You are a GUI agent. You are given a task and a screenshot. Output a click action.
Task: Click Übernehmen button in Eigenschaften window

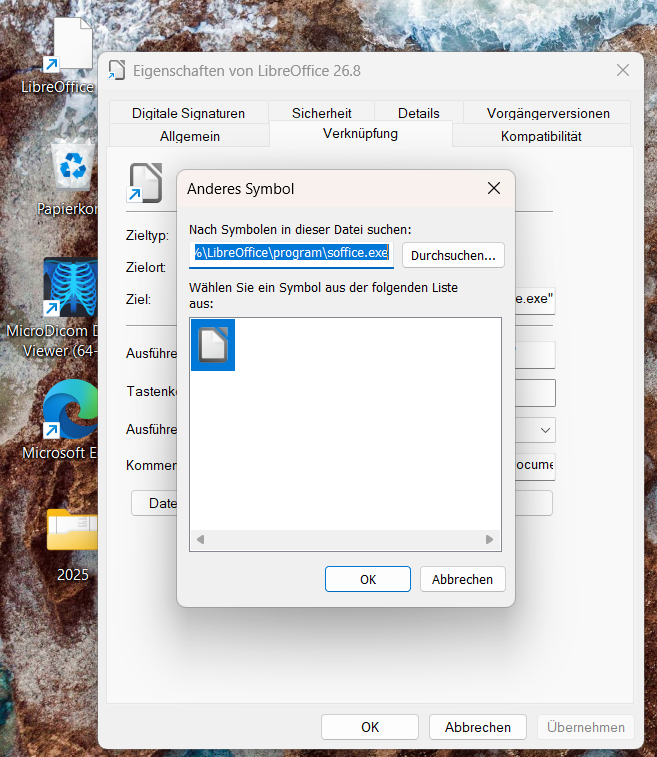point(586,727)
